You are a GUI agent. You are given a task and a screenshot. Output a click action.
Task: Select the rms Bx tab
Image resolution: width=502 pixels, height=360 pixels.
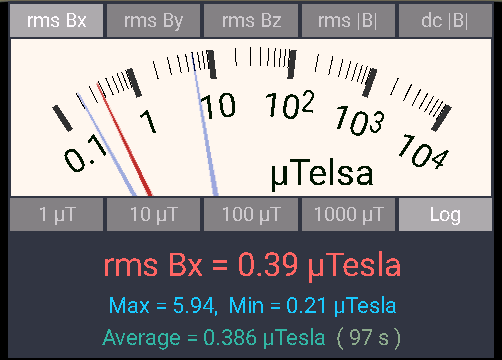click(57, 21)
